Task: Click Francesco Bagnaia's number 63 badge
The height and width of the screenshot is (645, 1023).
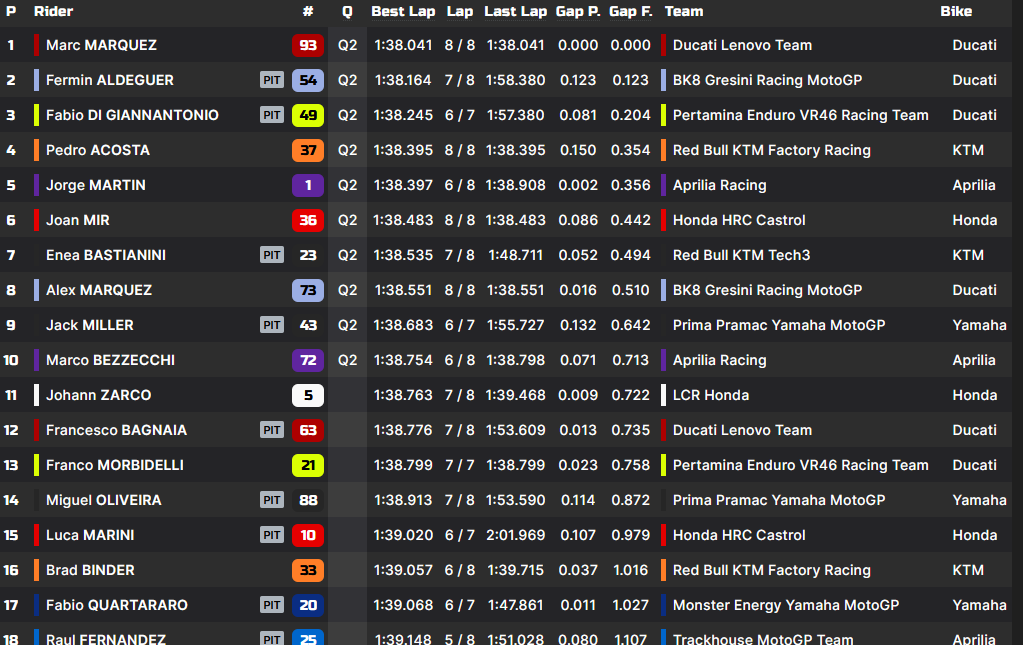Action: pos(308,430)
